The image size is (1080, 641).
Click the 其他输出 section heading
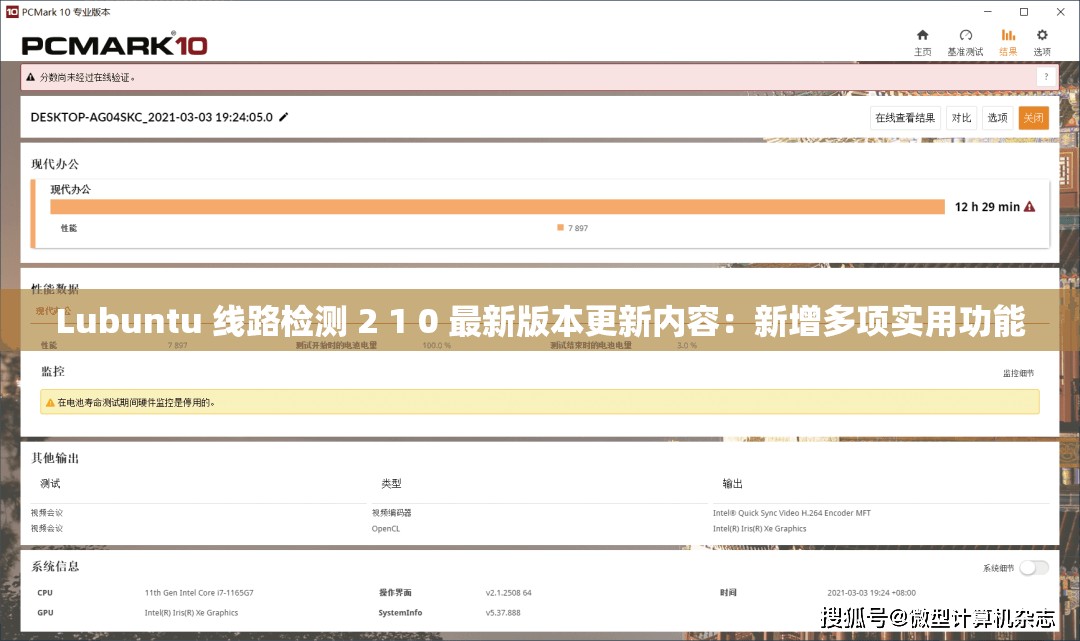pos(55,458)
